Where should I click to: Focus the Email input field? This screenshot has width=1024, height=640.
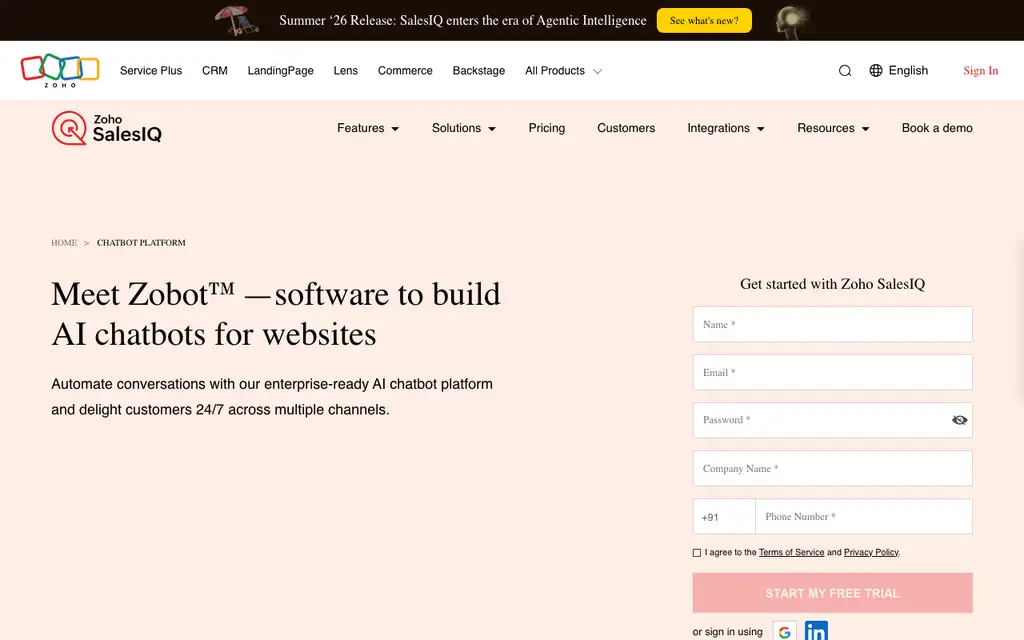tap(833, 372)
